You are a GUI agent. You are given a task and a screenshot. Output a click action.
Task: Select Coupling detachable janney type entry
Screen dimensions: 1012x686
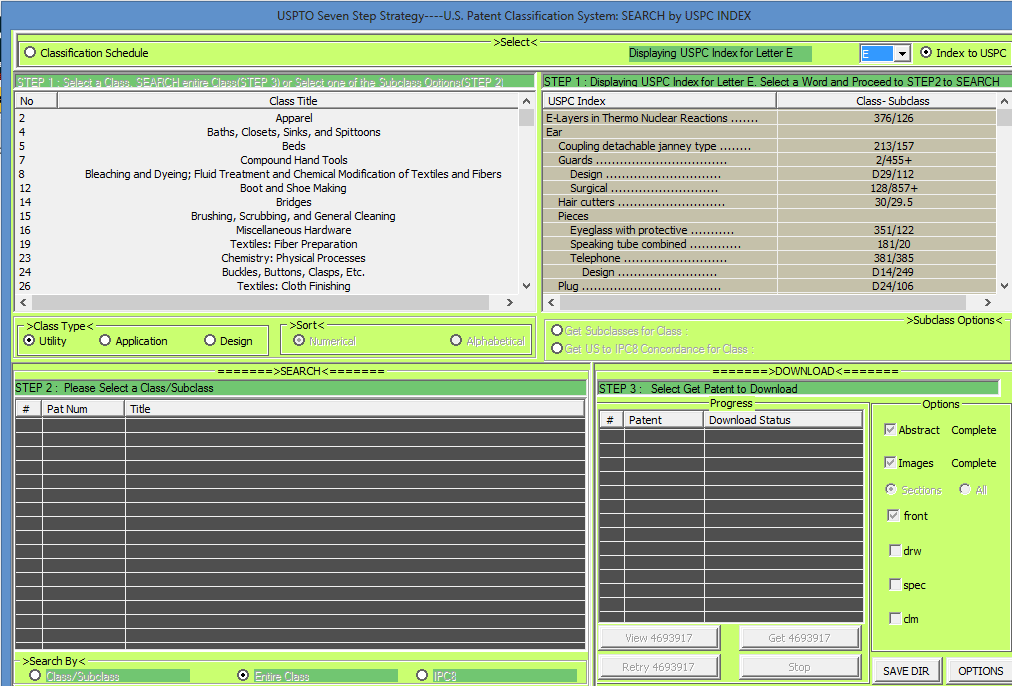[770, 146]
